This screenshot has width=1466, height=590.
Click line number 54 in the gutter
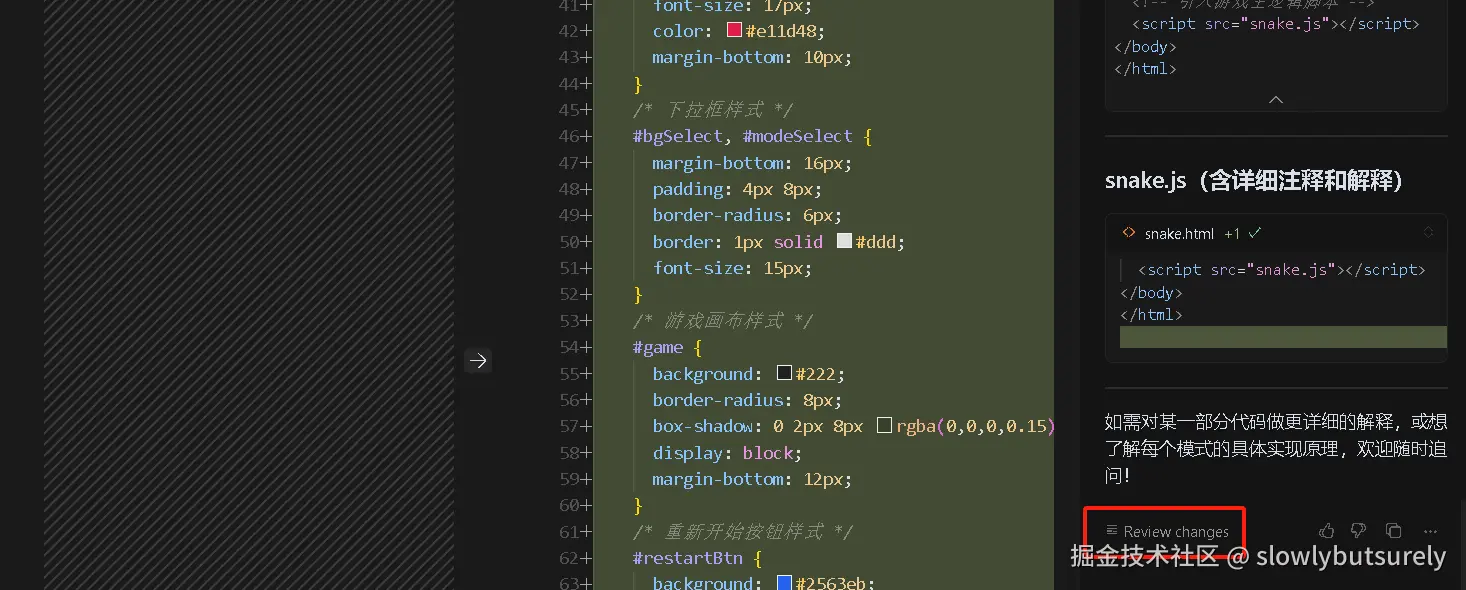coord(569,347)
